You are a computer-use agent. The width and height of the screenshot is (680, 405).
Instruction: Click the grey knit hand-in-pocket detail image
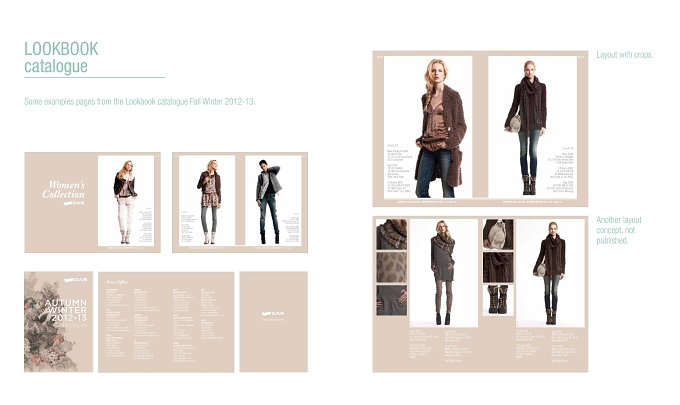click(392, 300)
